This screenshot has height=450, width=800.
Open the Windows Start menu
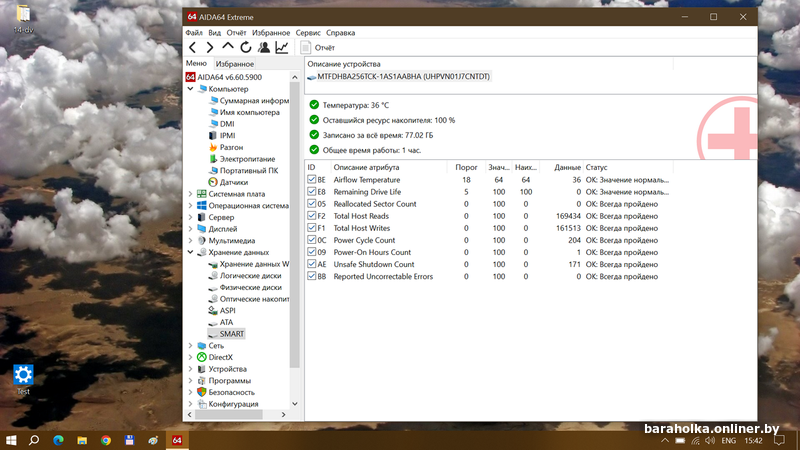[x=11, y=440]
